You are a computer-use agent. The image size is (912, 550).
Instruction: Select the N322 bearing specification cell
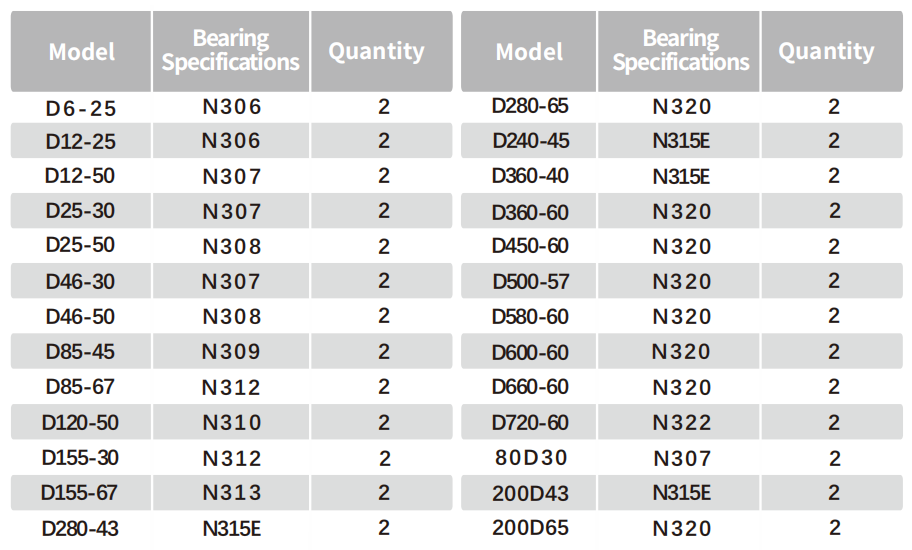(x=682, y=423)
